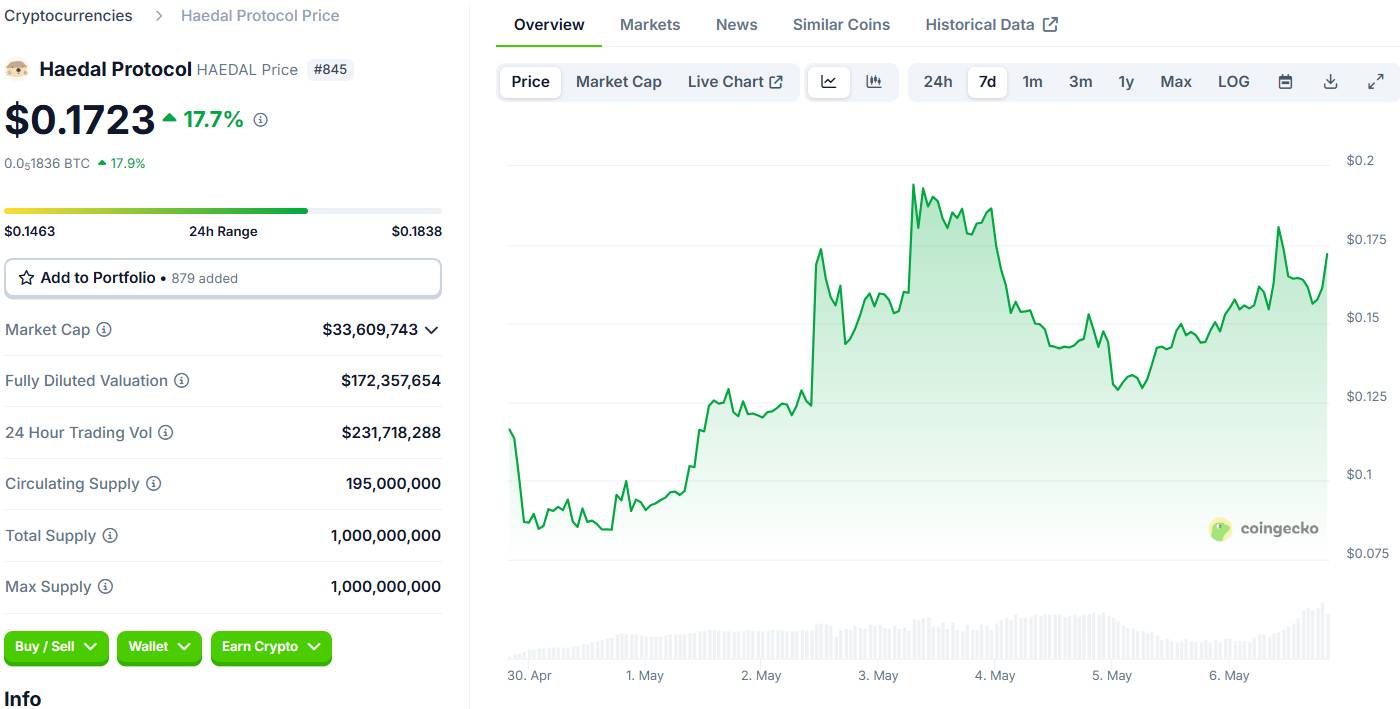The width and height of the screenshot is (1400, 709).
Task: Click the 24h Range progress bar
Action: [x=223, y=211]
